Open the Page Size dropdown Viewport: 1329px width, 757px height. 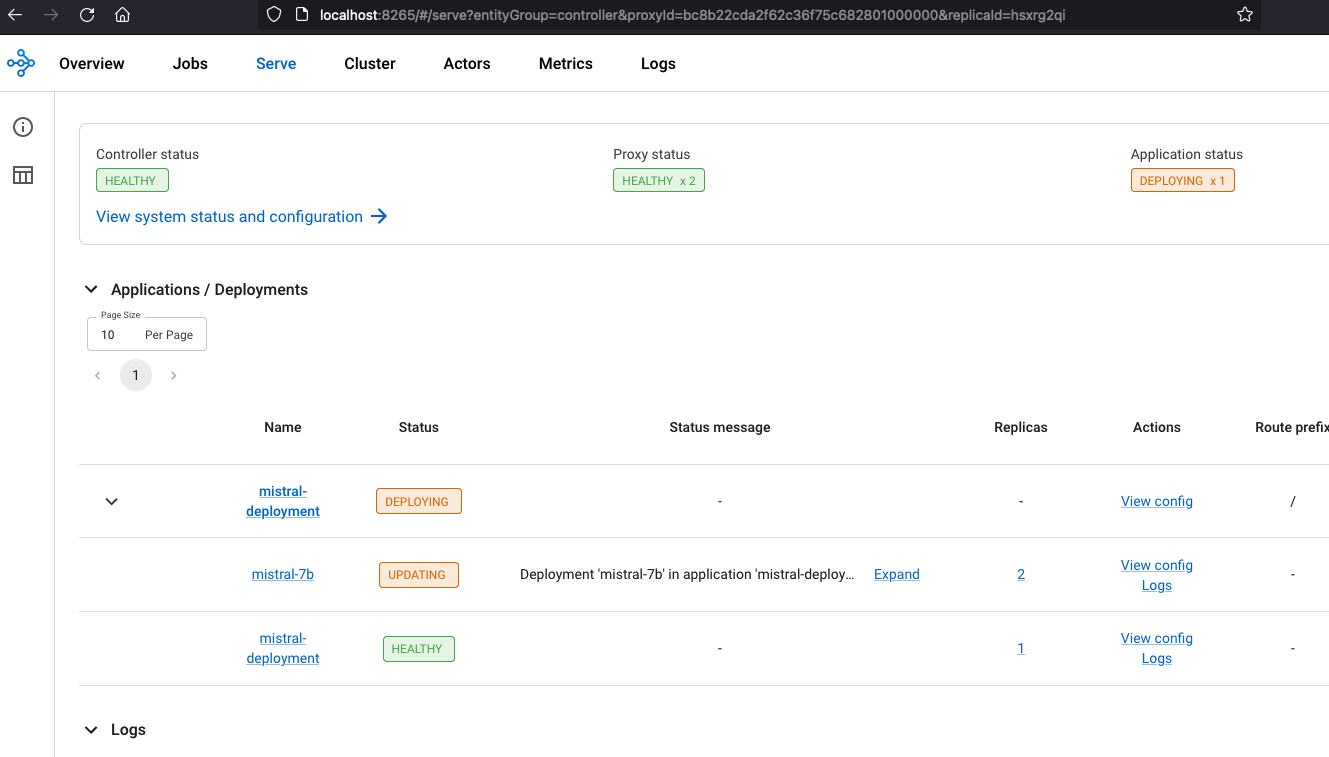pyautogui.click(x=146, y=334)
